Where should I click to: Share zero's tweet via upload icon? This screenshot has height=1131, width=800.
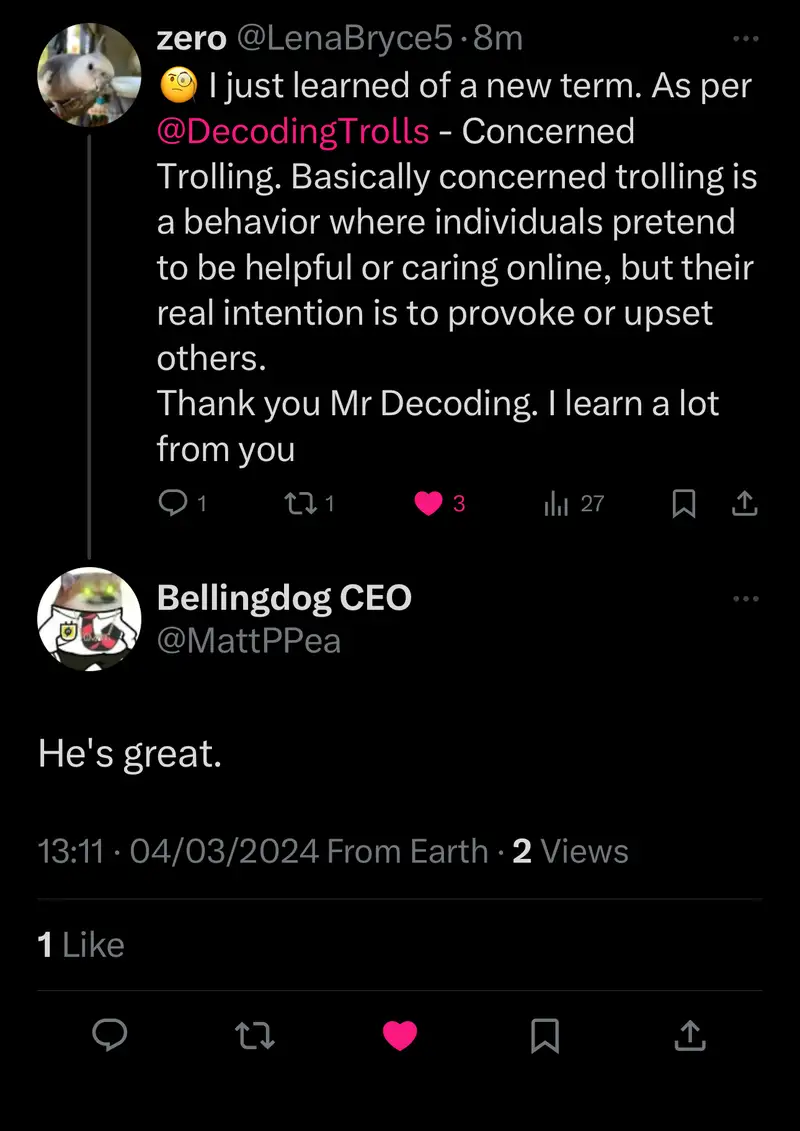pos(744,505)
